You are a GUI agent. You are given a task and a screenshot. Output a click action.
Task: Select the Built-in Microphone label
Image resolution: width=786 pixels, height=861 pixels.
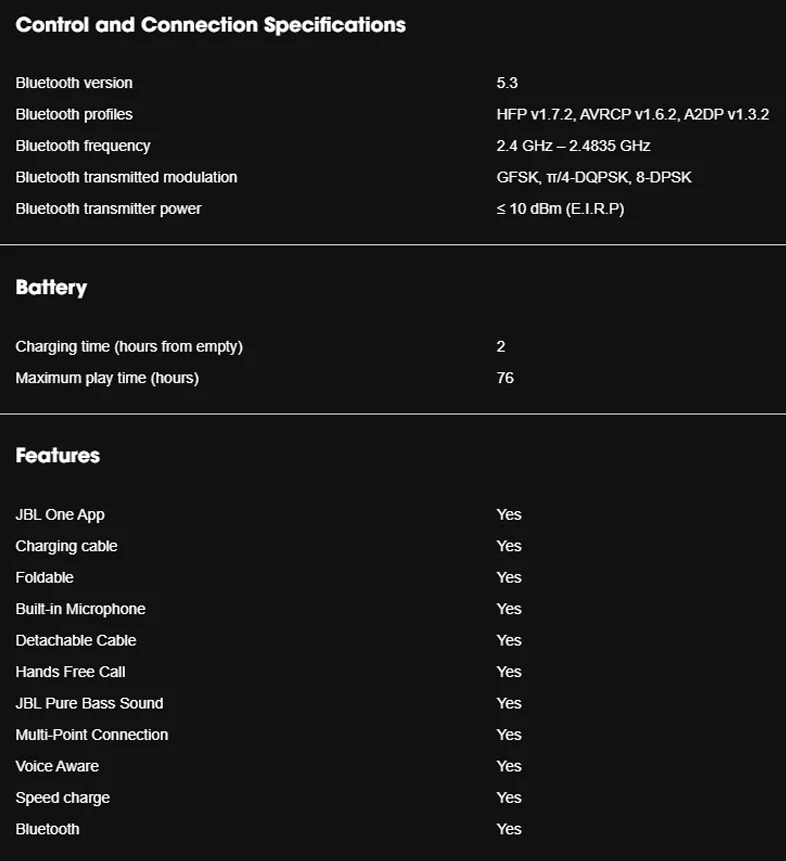[x=80, y=609]
